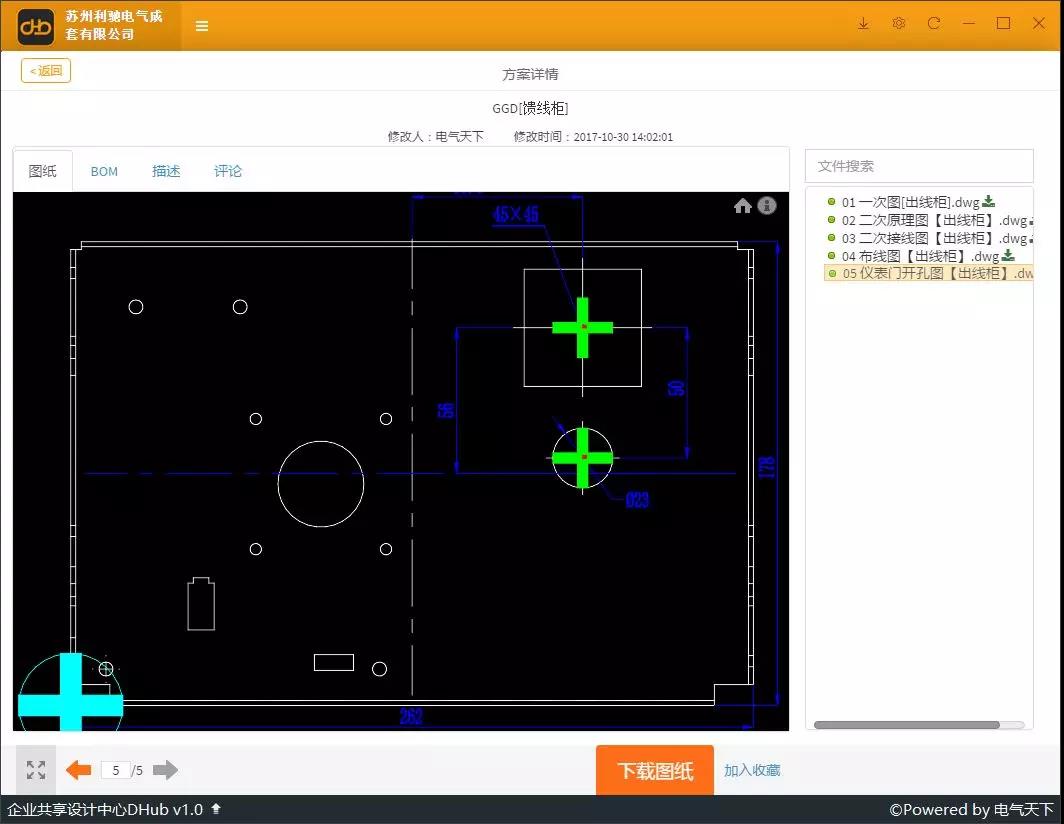Click the file list horizontal scrollbar
This screenshot has height=824, width=1064.
[x=907, y=725]
